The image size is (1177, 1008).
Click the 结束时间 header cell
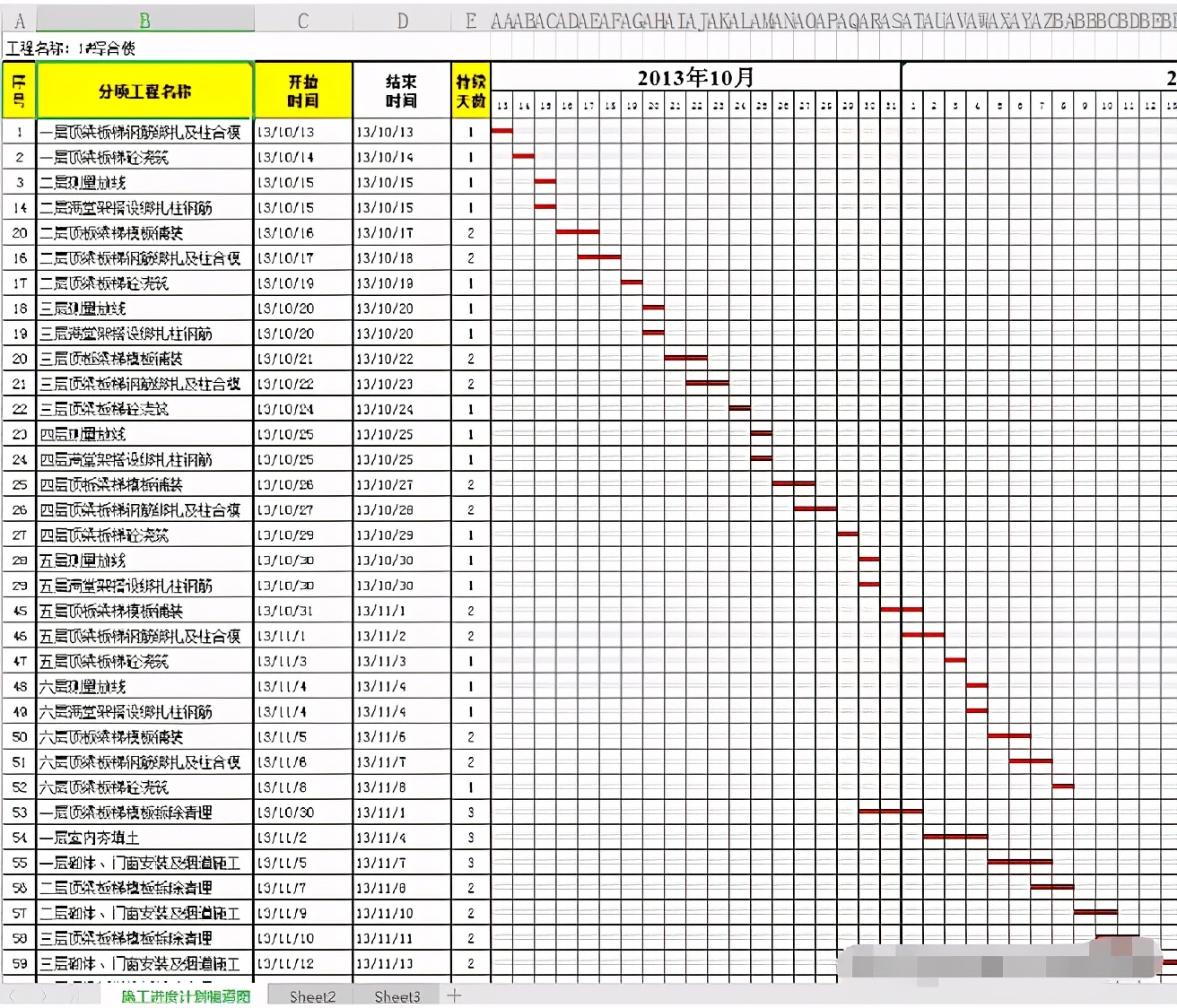click(x=402, y=91)
